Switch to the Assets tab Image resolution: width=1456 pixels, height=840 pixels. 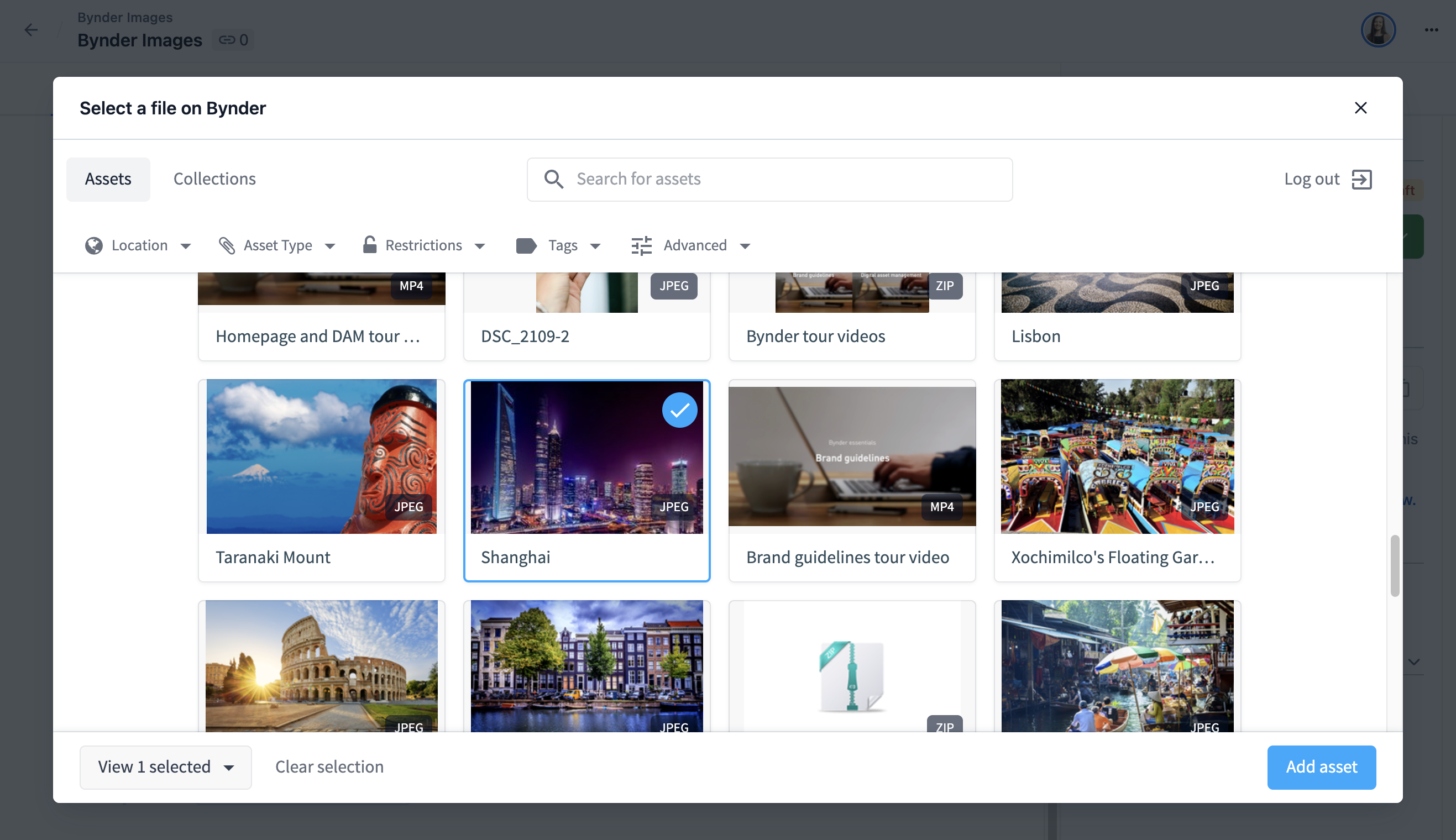tap(108, 180)
